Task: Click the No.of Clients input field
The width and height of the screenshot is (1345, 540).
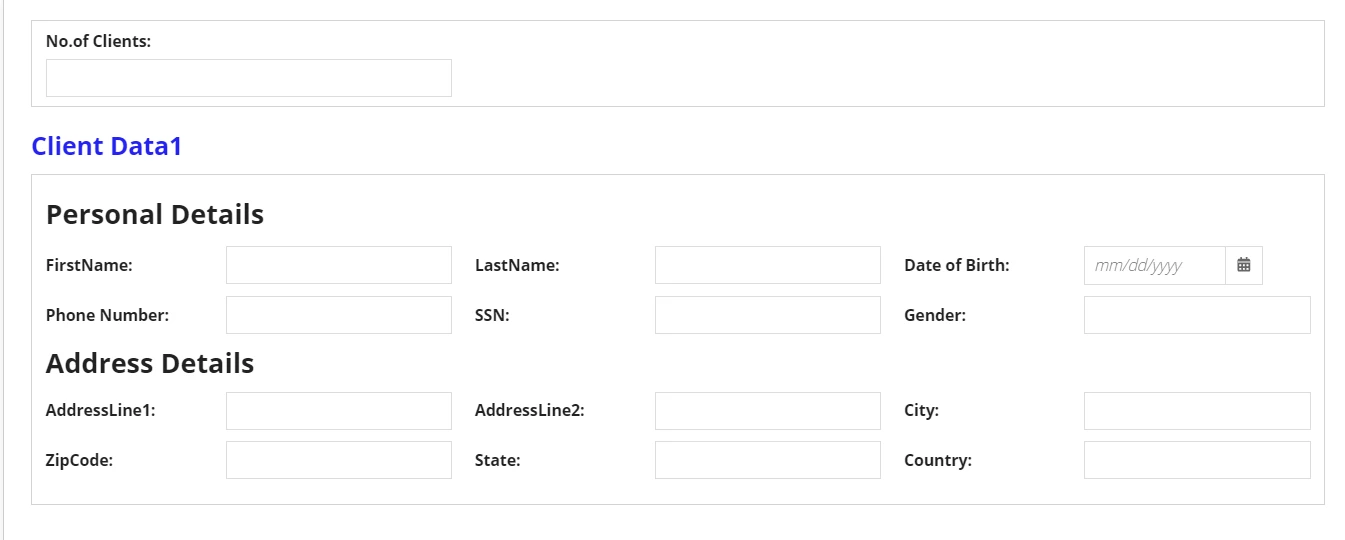Action: (249, 78)
